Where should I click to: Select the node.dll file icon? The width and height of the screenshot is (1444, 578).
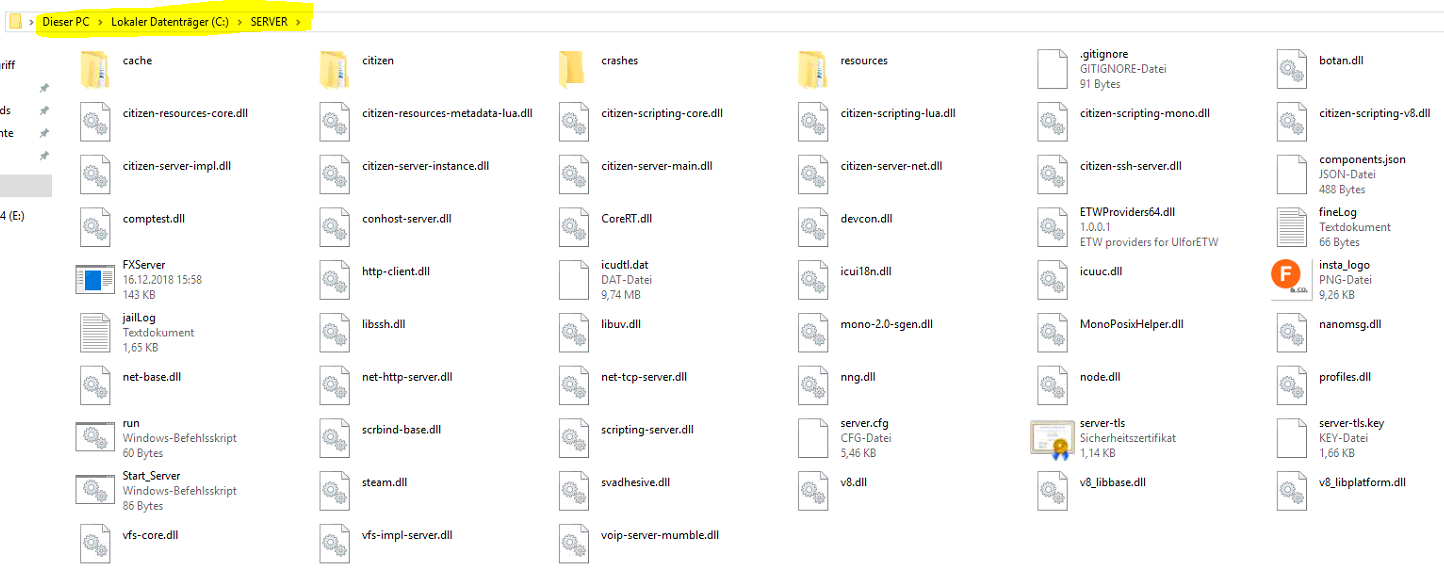click(1052, 385)
